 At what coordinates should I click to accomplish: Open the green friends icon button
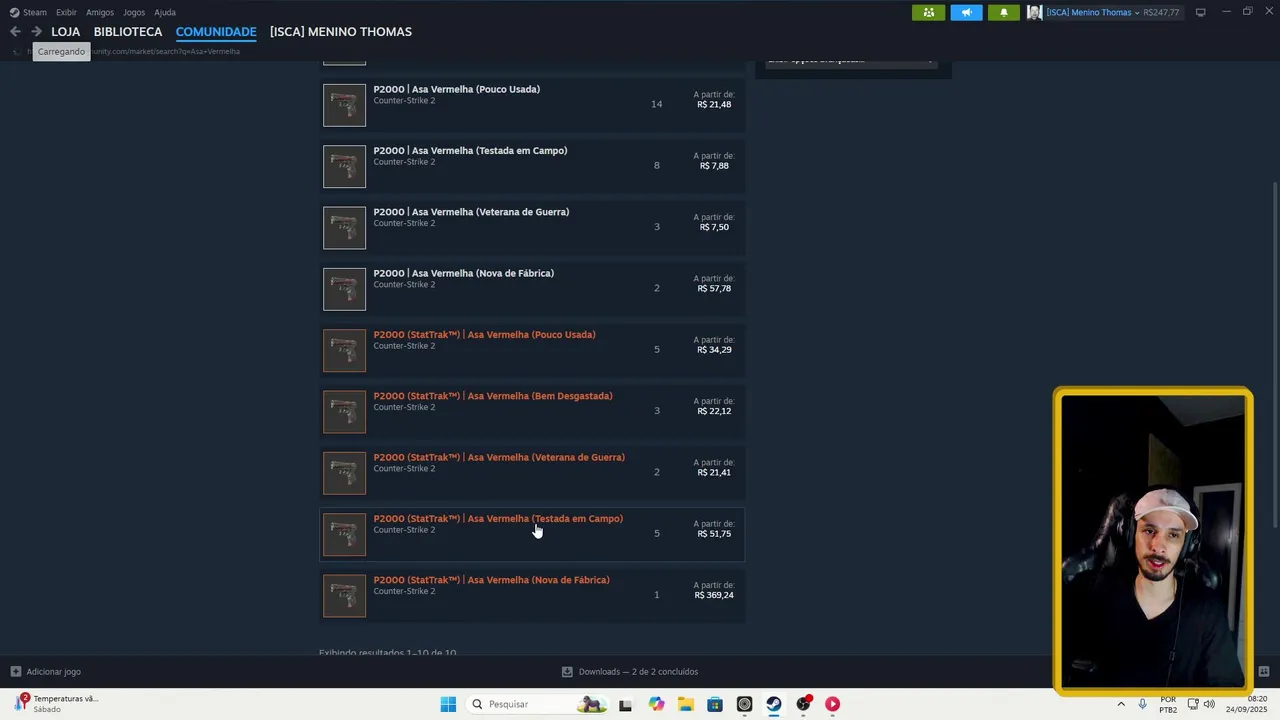point(928,12)
